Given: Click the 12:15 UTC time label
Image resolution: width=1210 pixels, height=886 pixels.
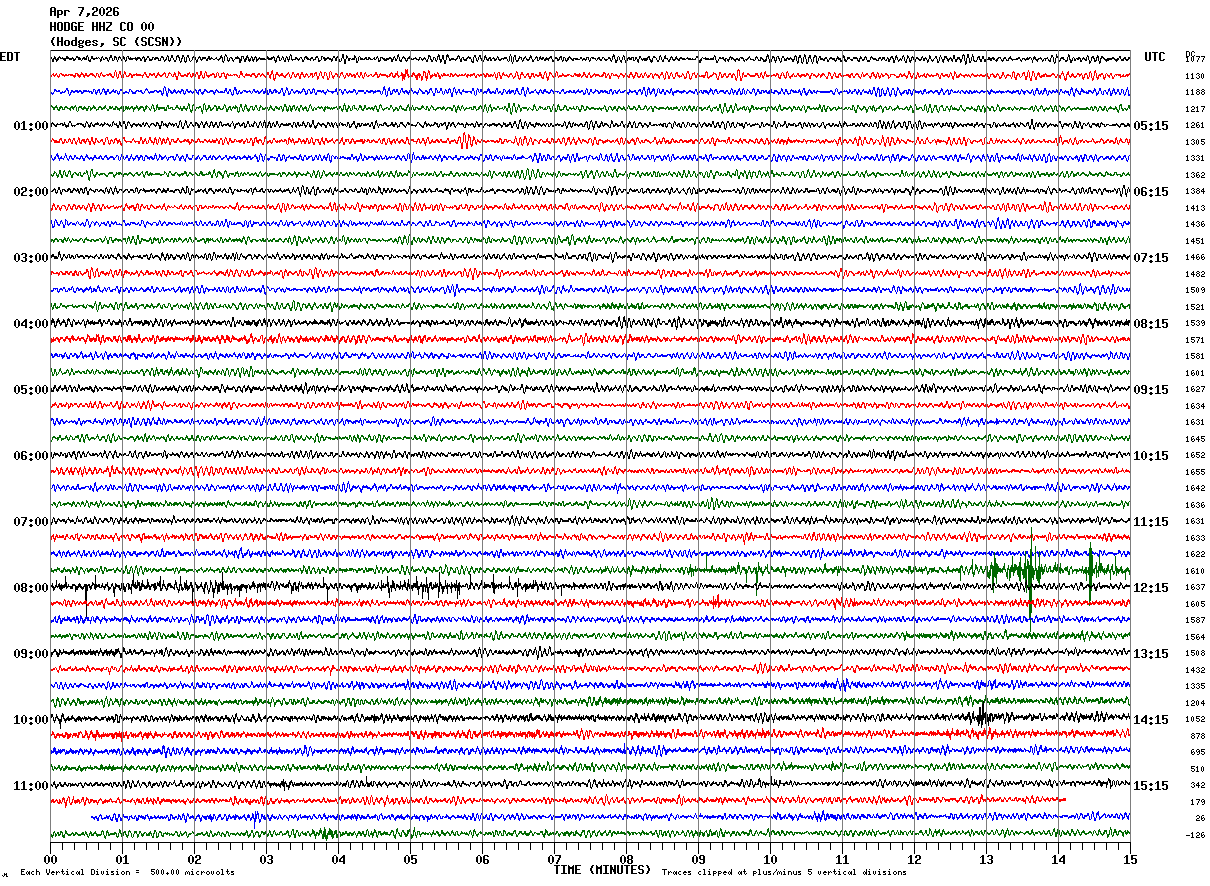Looking at the screenshot, I should pyautogui.click(x=1151, y=588).
